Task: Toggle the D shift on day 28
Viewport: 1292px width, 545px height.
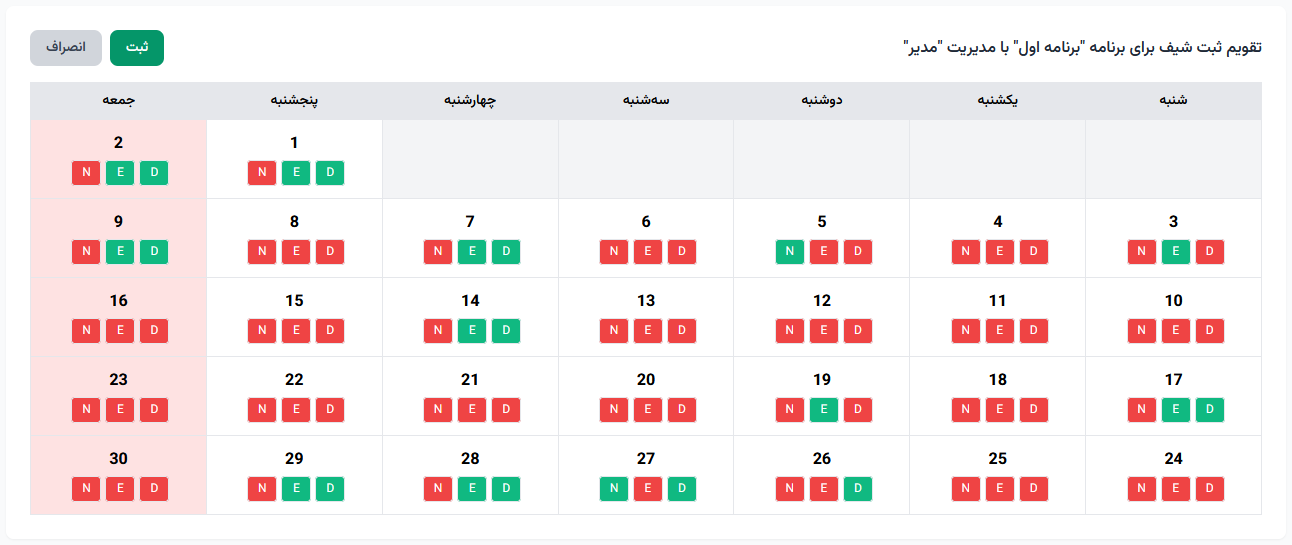Action: tap(506, 489)
